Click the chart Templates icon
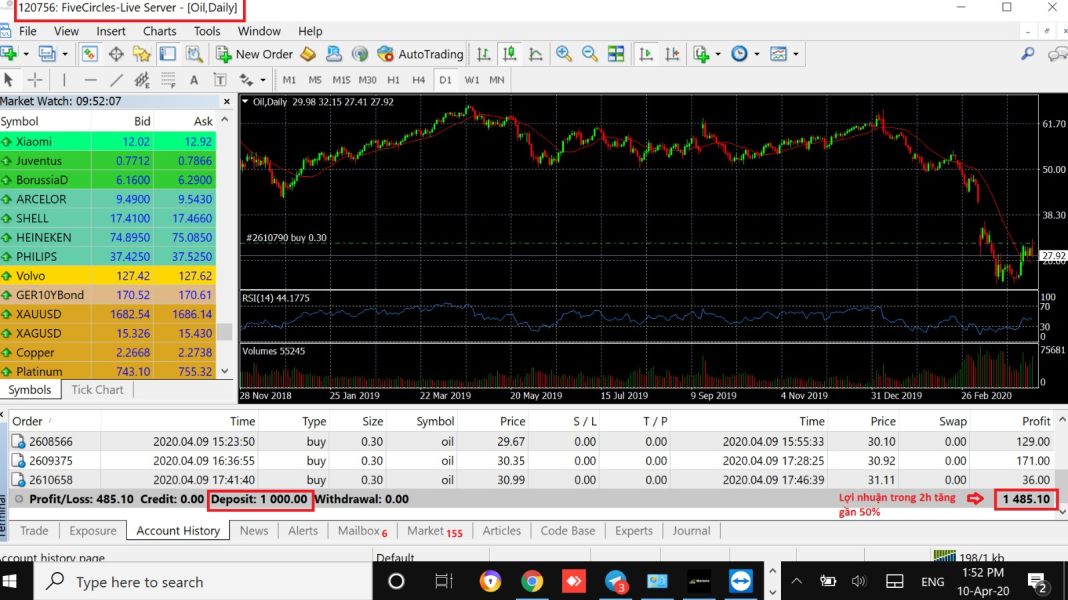The image size is (1068, 600). point(778,54)
